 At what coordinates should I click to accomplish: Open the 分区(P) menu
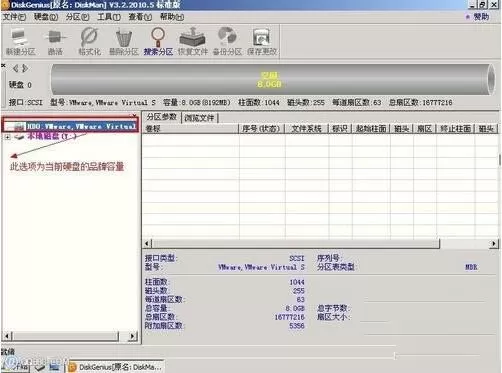point(77,17)
